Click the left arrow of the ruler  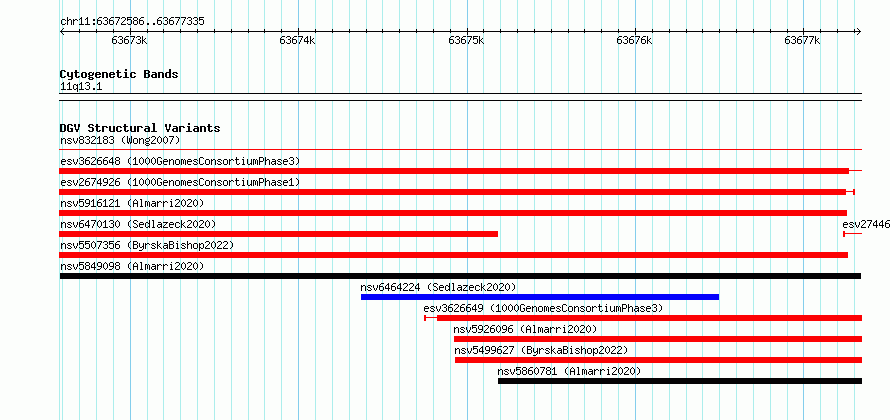coord(62,31)
